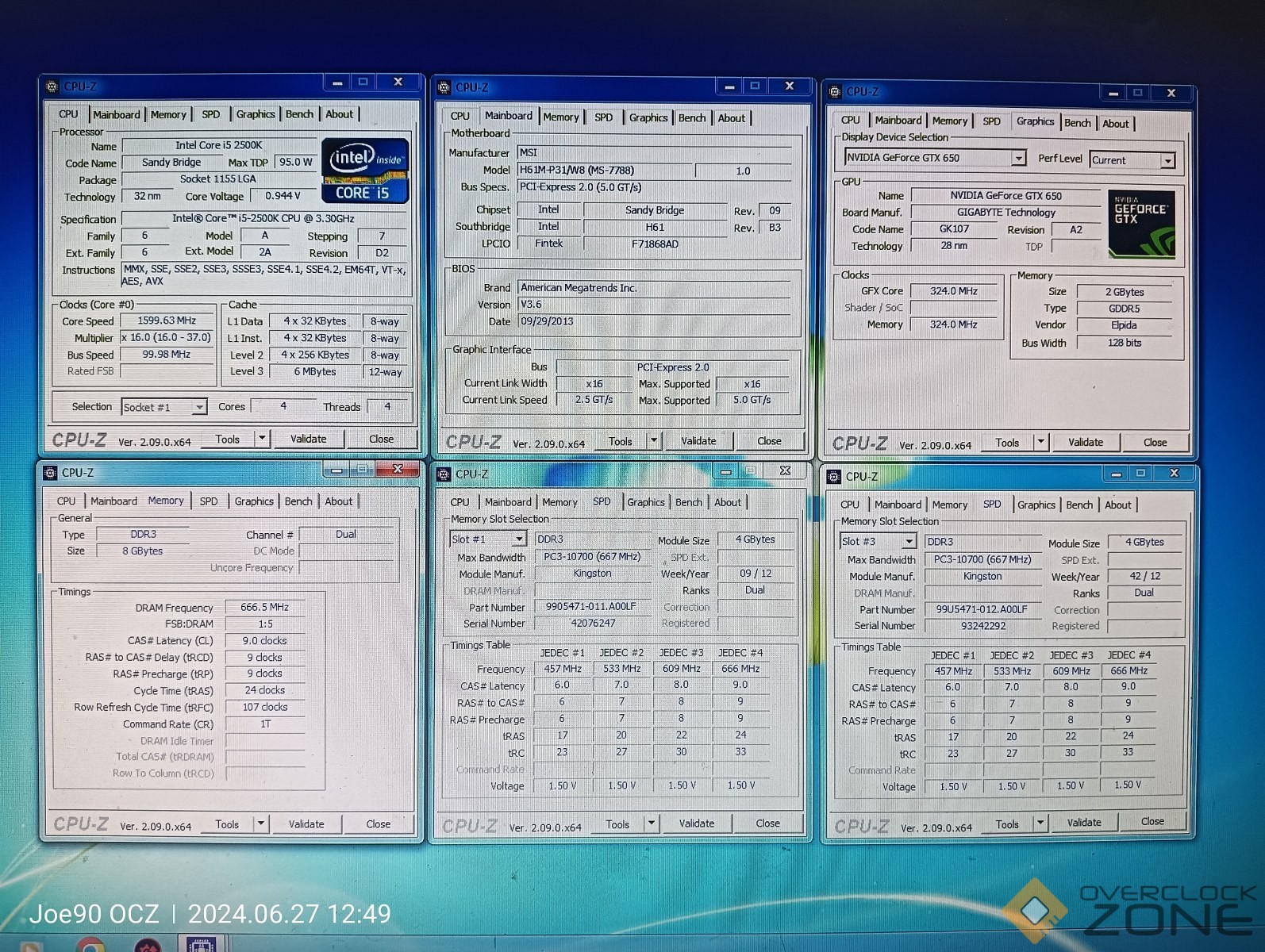Expand the Tools arrow in the Slot #3 SPD window
Screen dimensions: 1265x952
pyautogui.click(x=1040, y=823)
